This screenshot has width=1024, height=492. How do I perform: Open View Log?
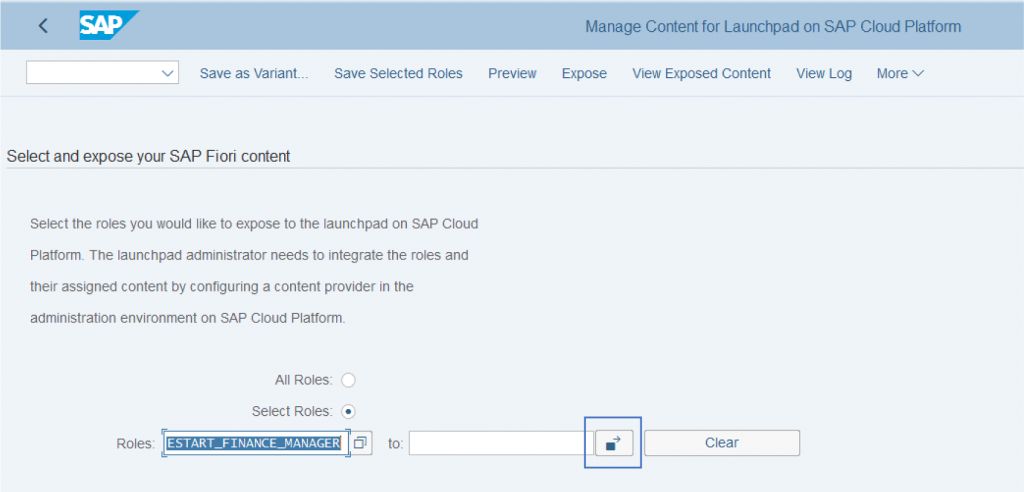tap(824, 73)
